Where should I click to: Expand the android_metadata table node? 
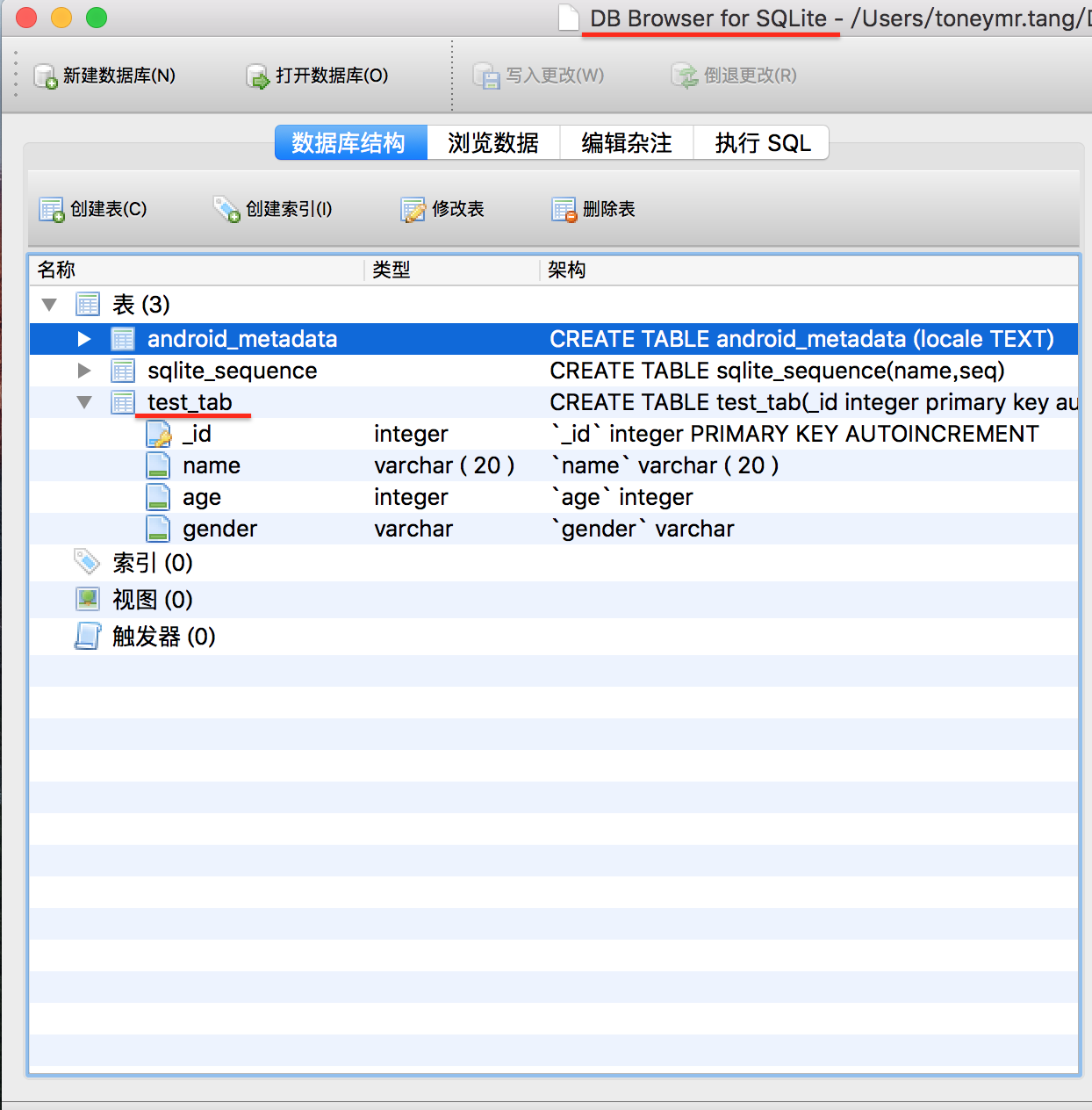click(x=83, y=339)
